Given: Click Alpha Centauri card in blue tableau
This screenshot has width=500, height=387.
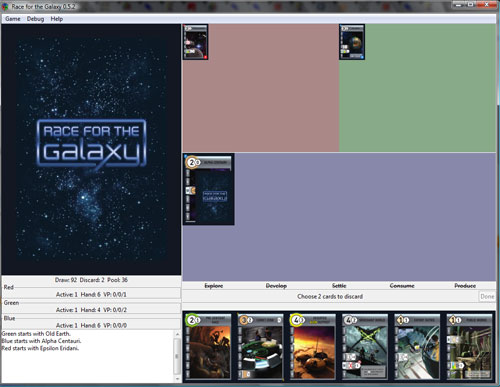Looking at the screenshot, I should pyautogui.click(x=209, y=189).
